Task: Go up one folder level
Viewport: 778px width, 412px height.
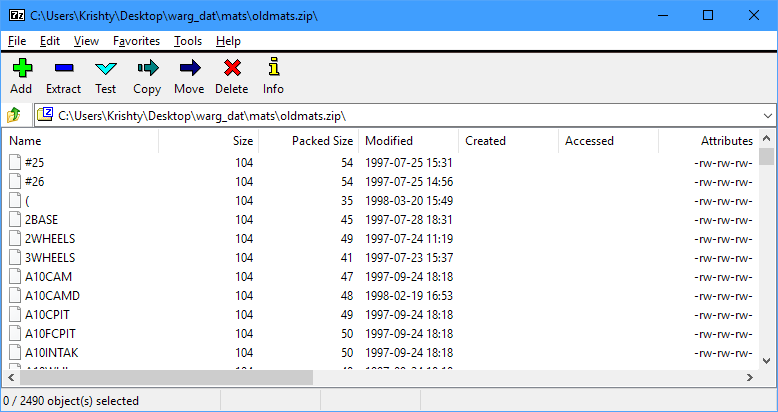Action: tap(14, 115)
